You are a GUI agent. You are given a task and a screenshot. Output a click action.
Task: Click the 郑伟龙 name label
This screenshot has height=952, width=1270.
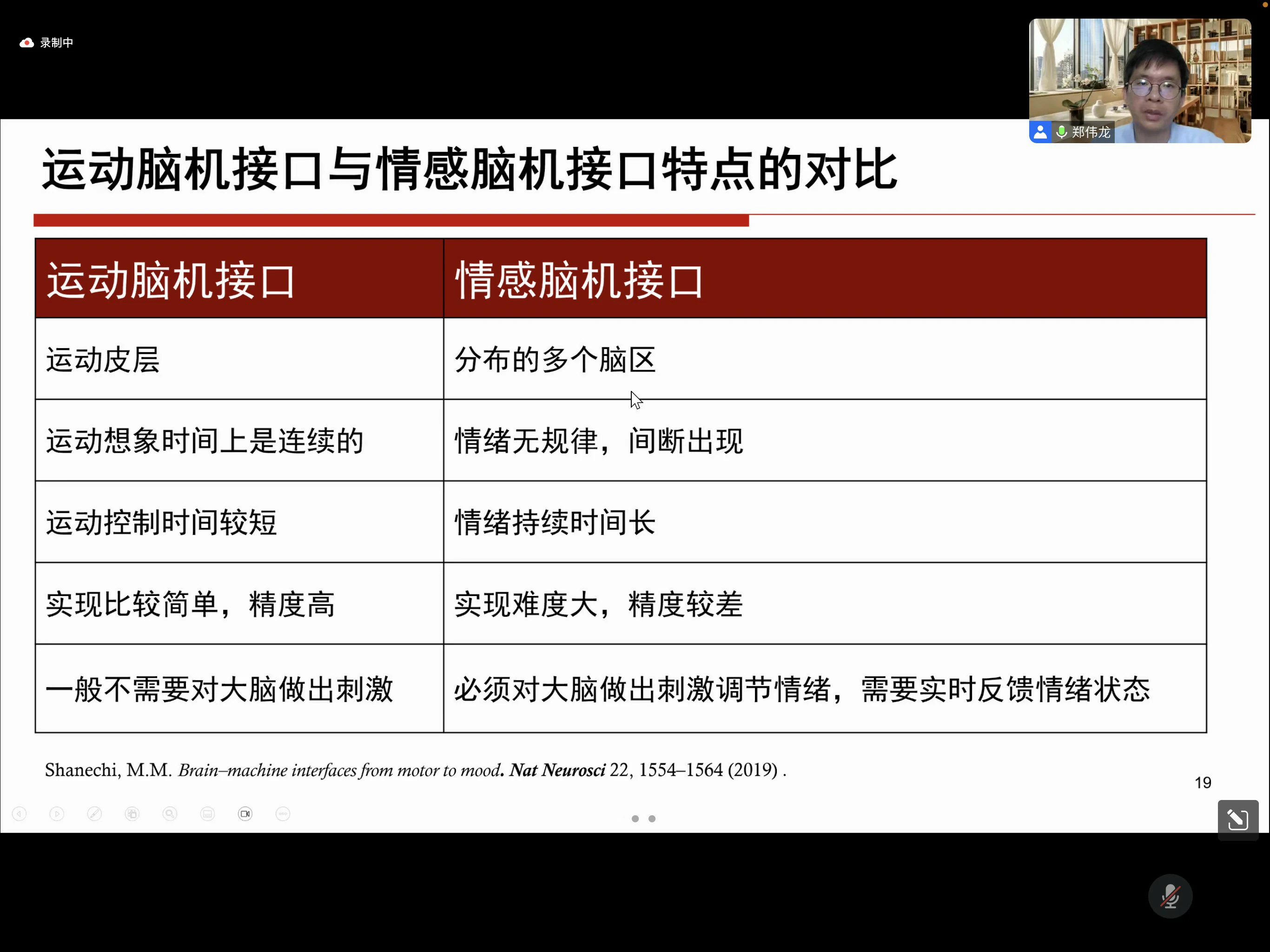pyautogui.click(x=1091, y=132)
